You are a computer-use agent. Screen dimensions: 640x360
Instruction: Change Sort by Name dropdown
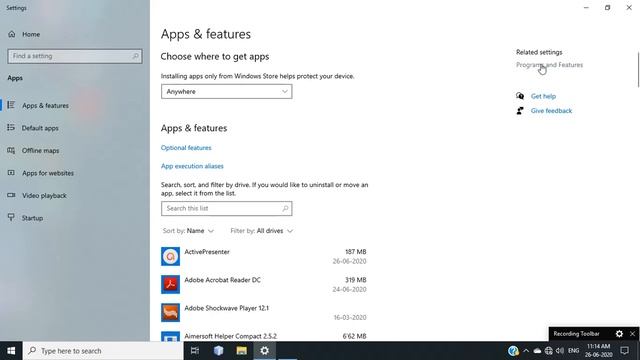click(x=188, y=231)
